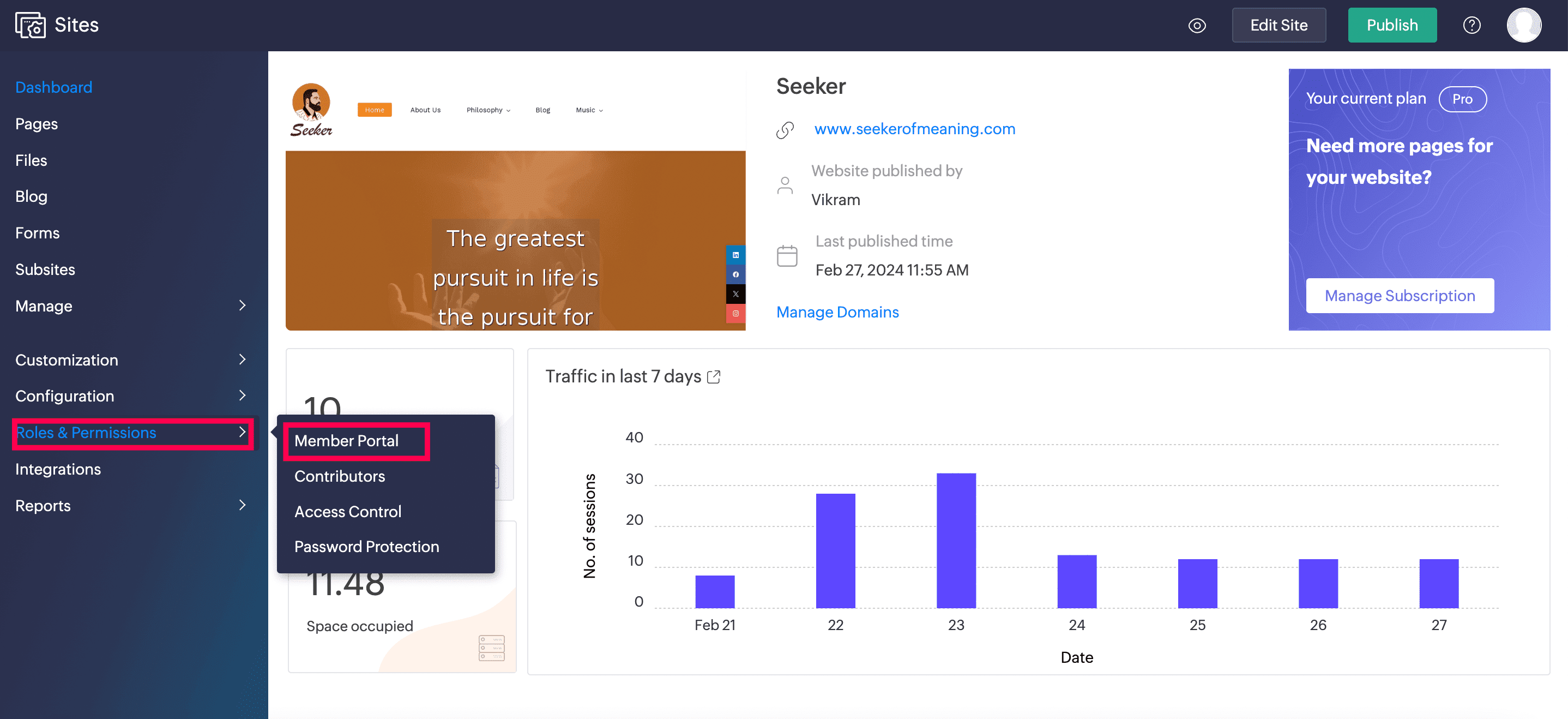Click the Sites logo icon
Screen dimensions: 1568x719
point(30,25)
